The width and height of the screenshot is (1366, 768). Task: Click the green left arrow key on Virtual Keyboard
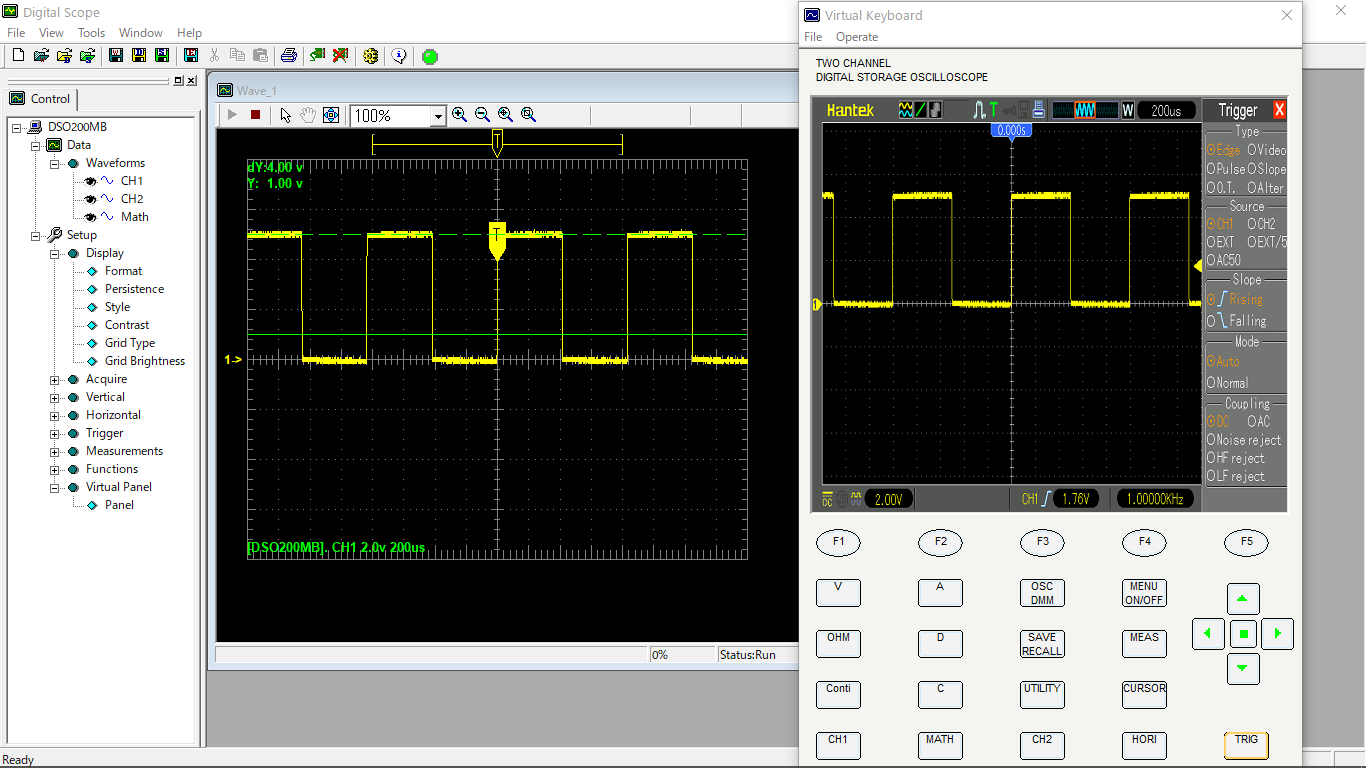(x=1208, y=634)
